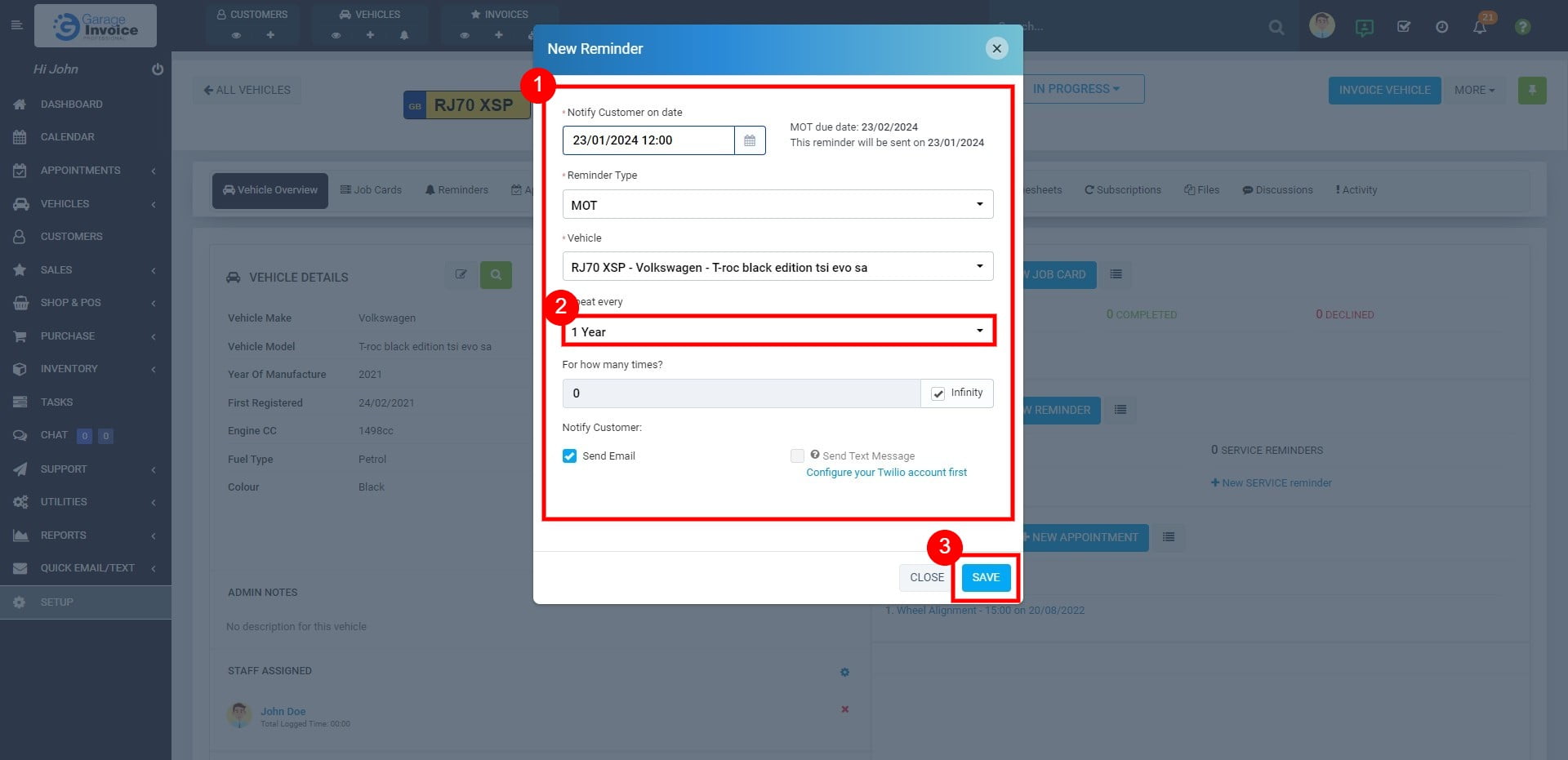The width and height of the screenshot is (1568, 760).
Task: Edit vehicle details with the pencil icon
Action: (x=460, y=275)
